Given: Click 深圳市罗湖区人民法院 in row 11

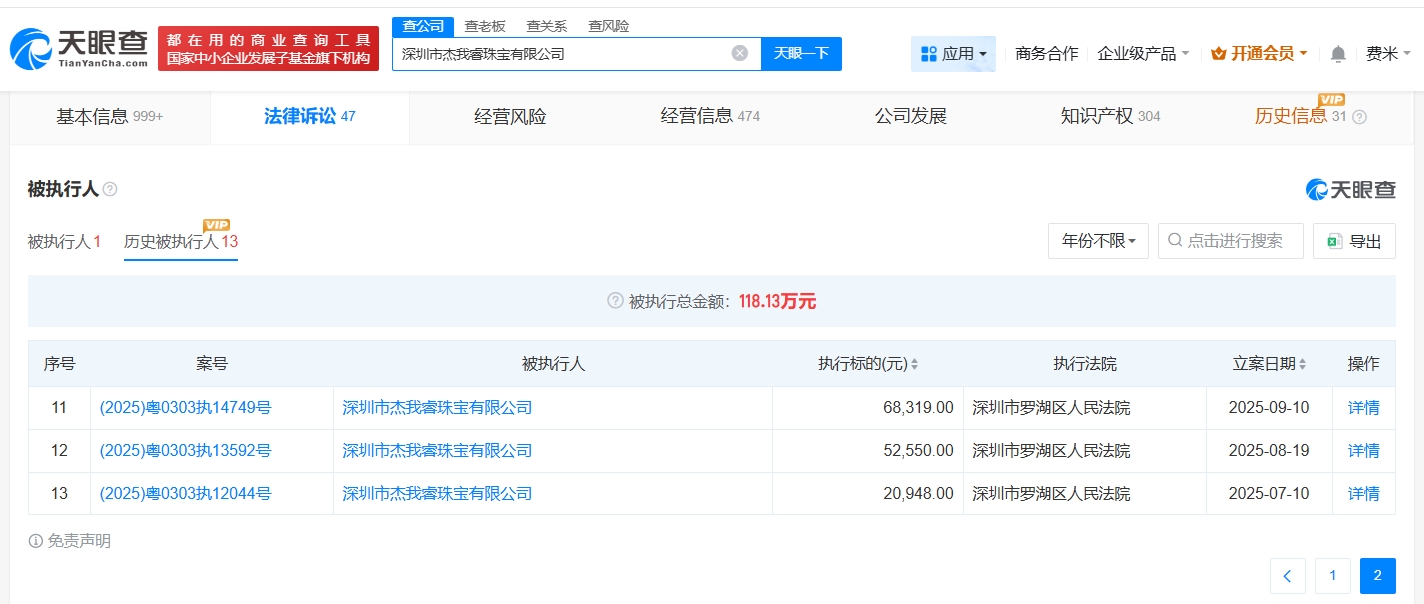Looking at the screenshot, I should point(1051,408).
